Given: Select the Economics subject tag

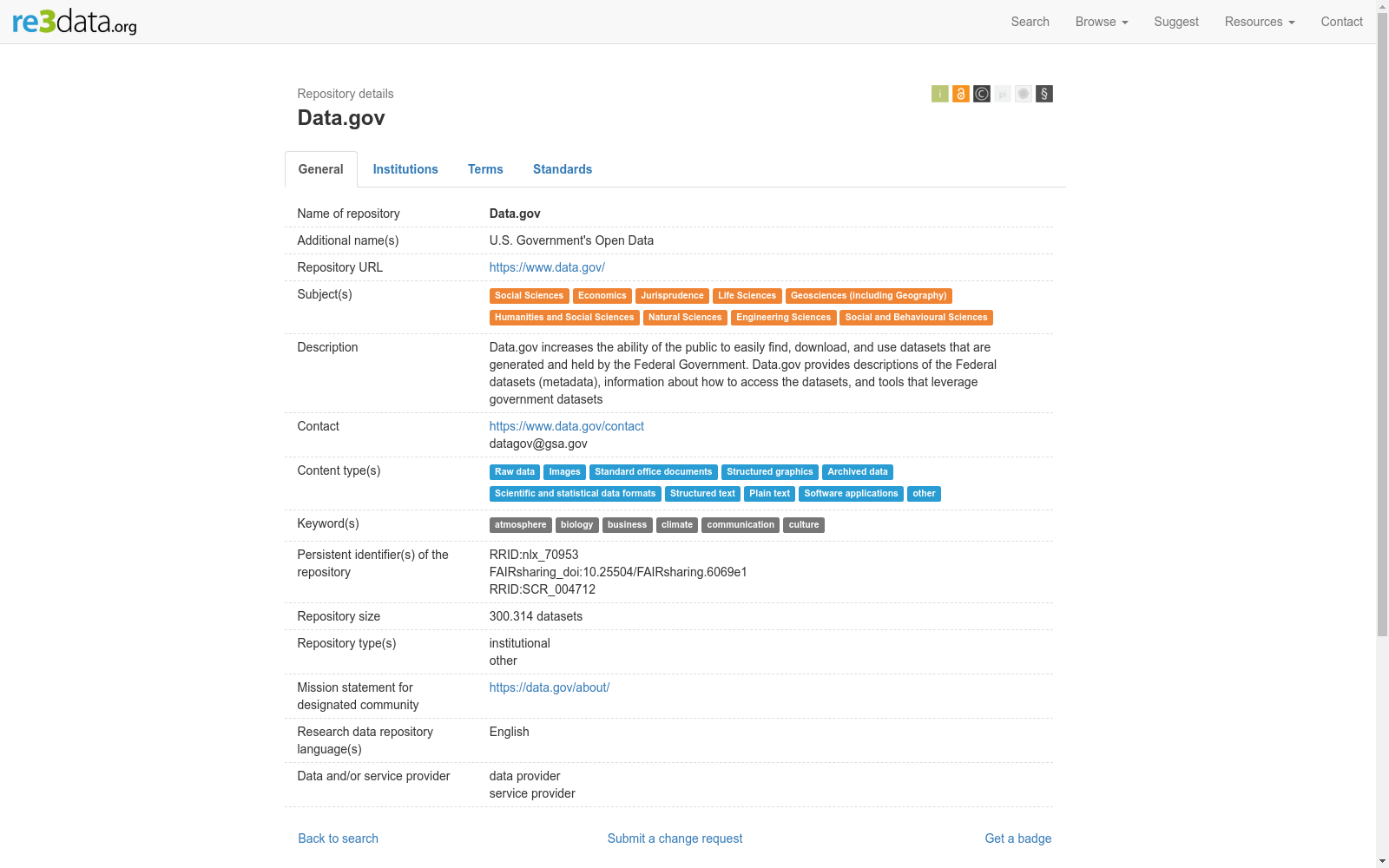Looking at the screenshot, I should [602, 296].
